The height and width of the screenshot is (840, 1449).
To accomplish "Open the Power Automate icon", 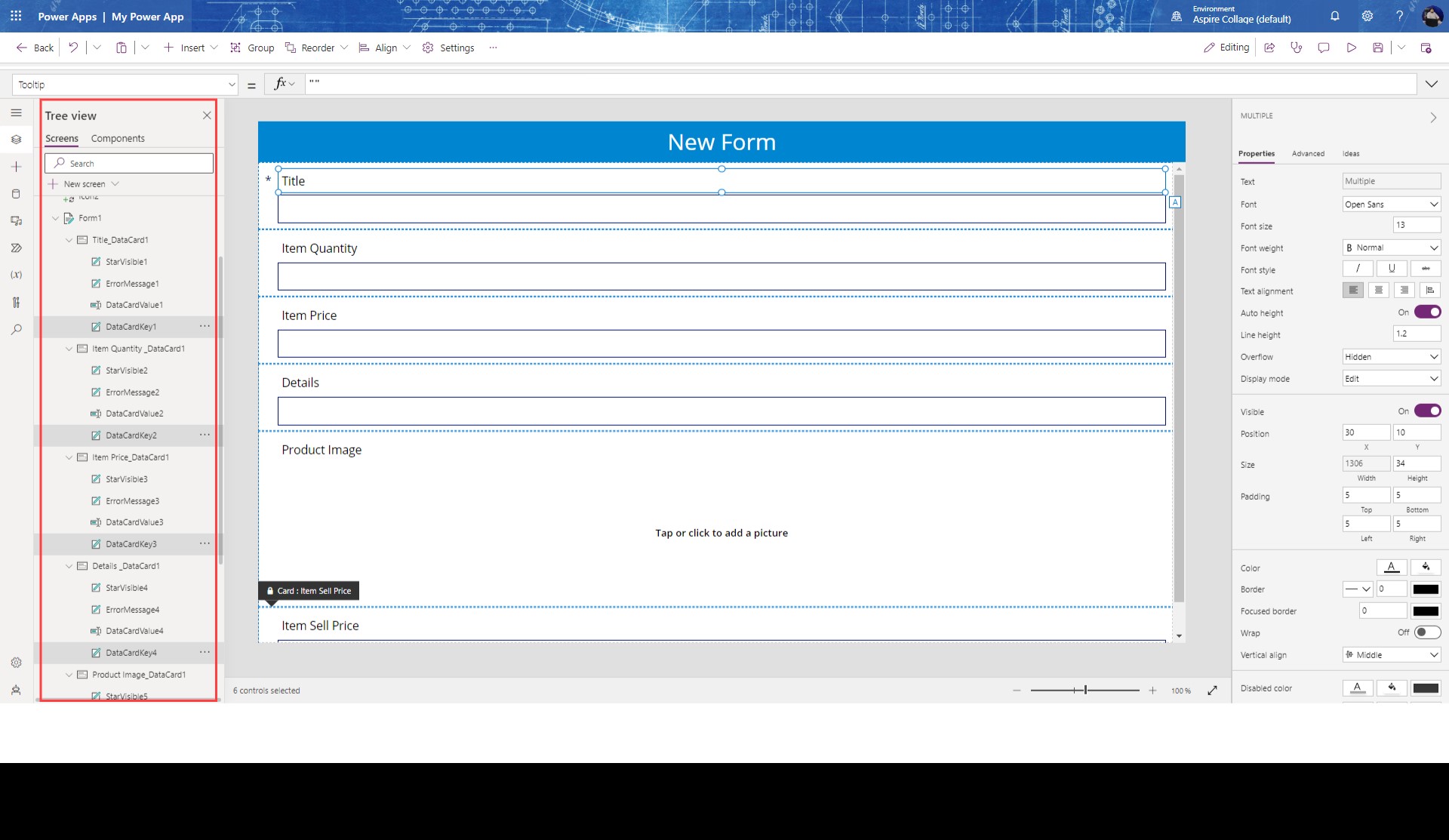I will tap(16, 248).
